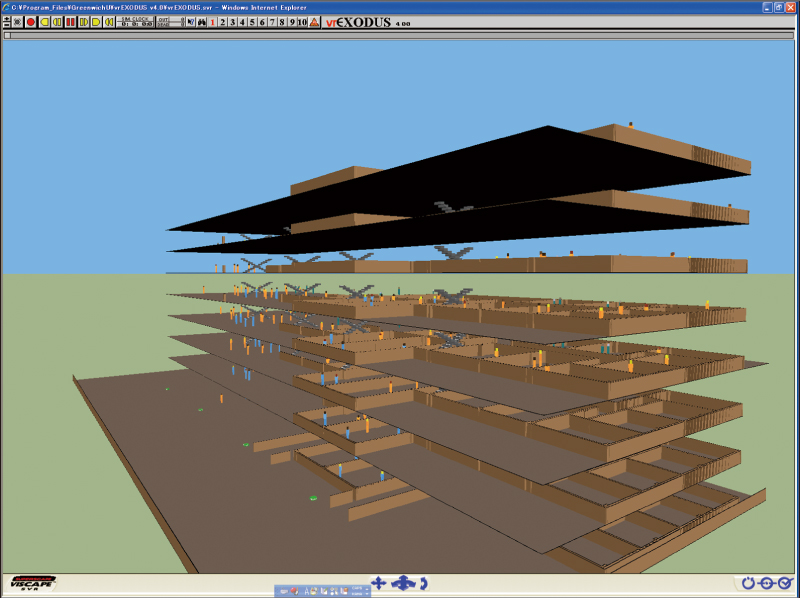Select camera view number 8
Image resolution: width=800 pixels, height=598 pixels.
point(281,22)
